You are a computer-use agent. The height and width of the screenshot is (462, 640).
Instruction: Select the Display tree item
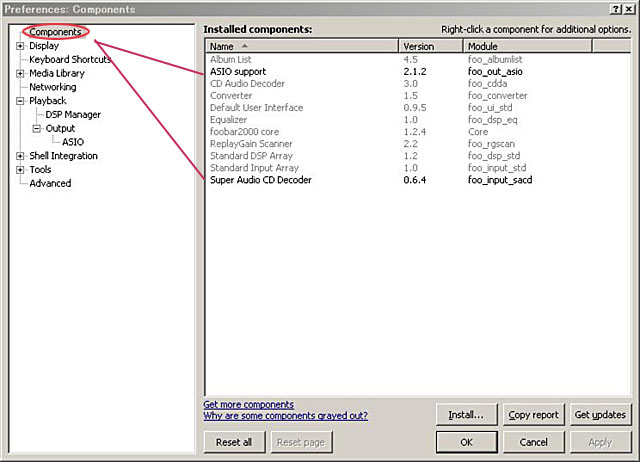click(x=44, y=46)
